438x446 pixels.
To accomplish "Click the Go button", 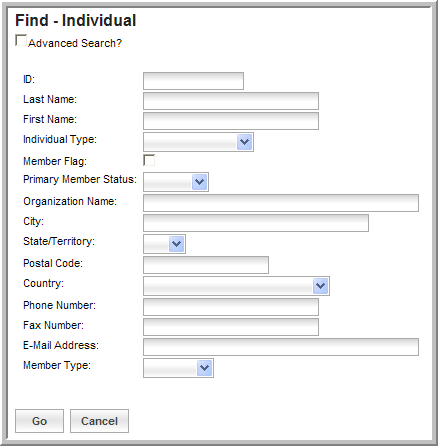I will 39,421.
